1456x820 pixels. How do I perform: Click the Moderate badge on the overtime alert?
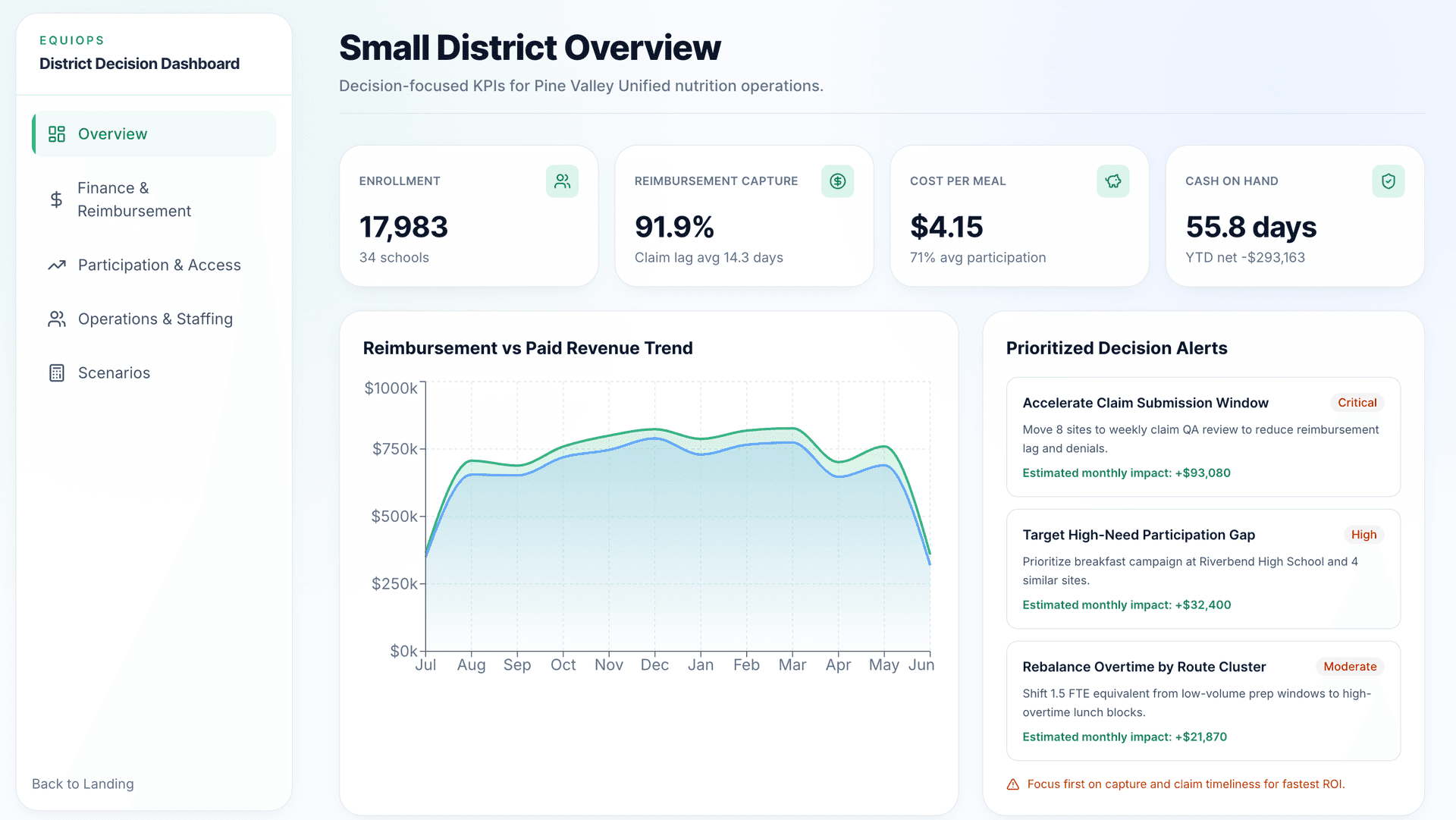pyautogui.click(x=1350, y=667)
